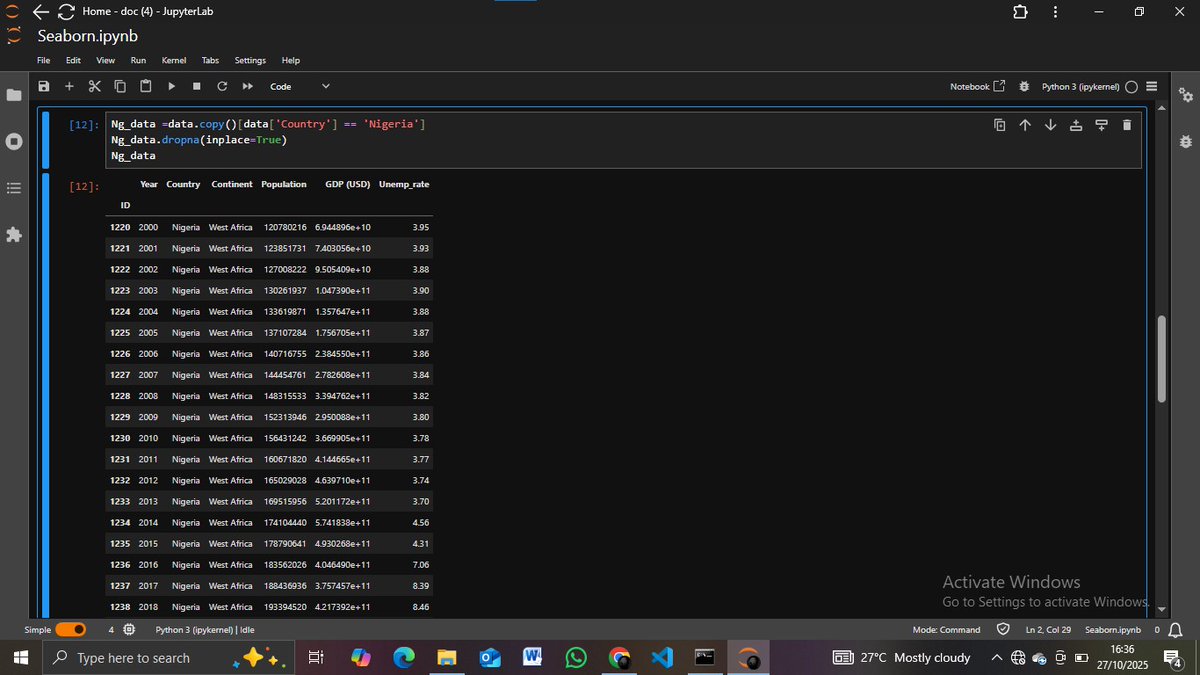Open WhatsApp from taskbar
Screen dimensions: 1200x675
pos(576,658)
